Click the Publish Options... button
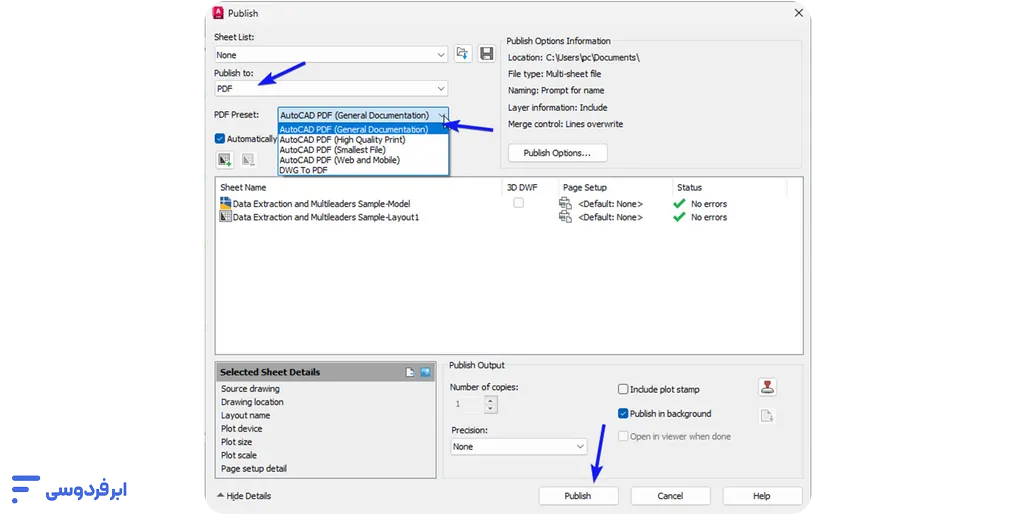Screen dimensions: 1024x515 [x=558, y=153]
